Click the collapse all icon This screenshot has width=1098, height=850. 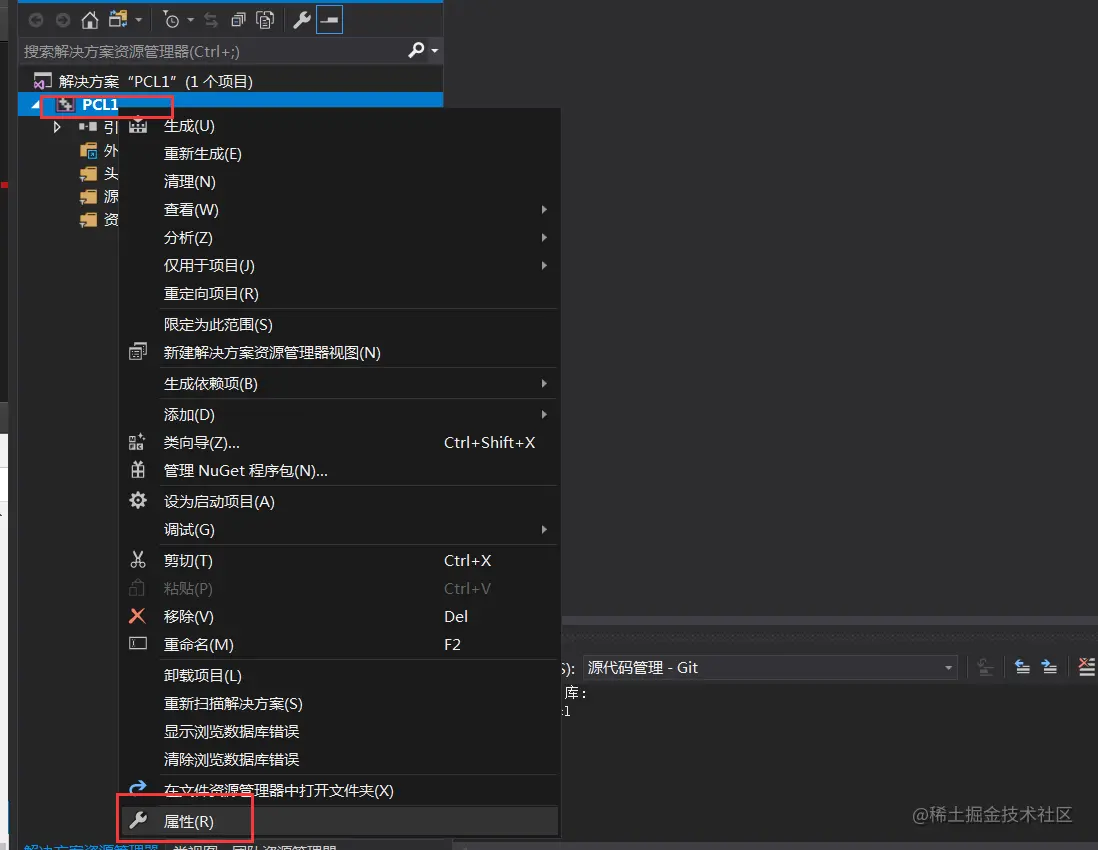[x=238, y=20]
